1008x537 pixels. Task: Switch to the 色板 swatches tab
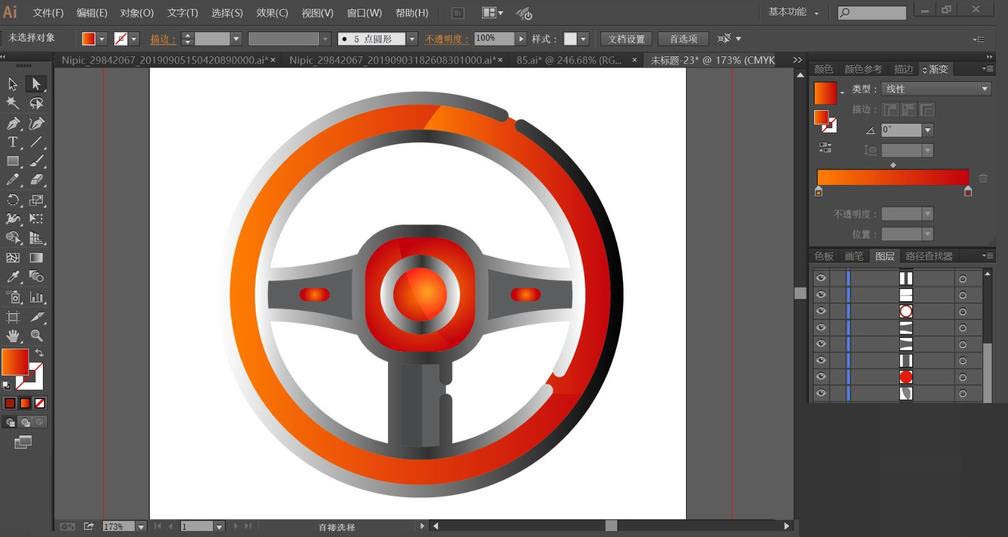pyautogui.click(x=824, y=256)
